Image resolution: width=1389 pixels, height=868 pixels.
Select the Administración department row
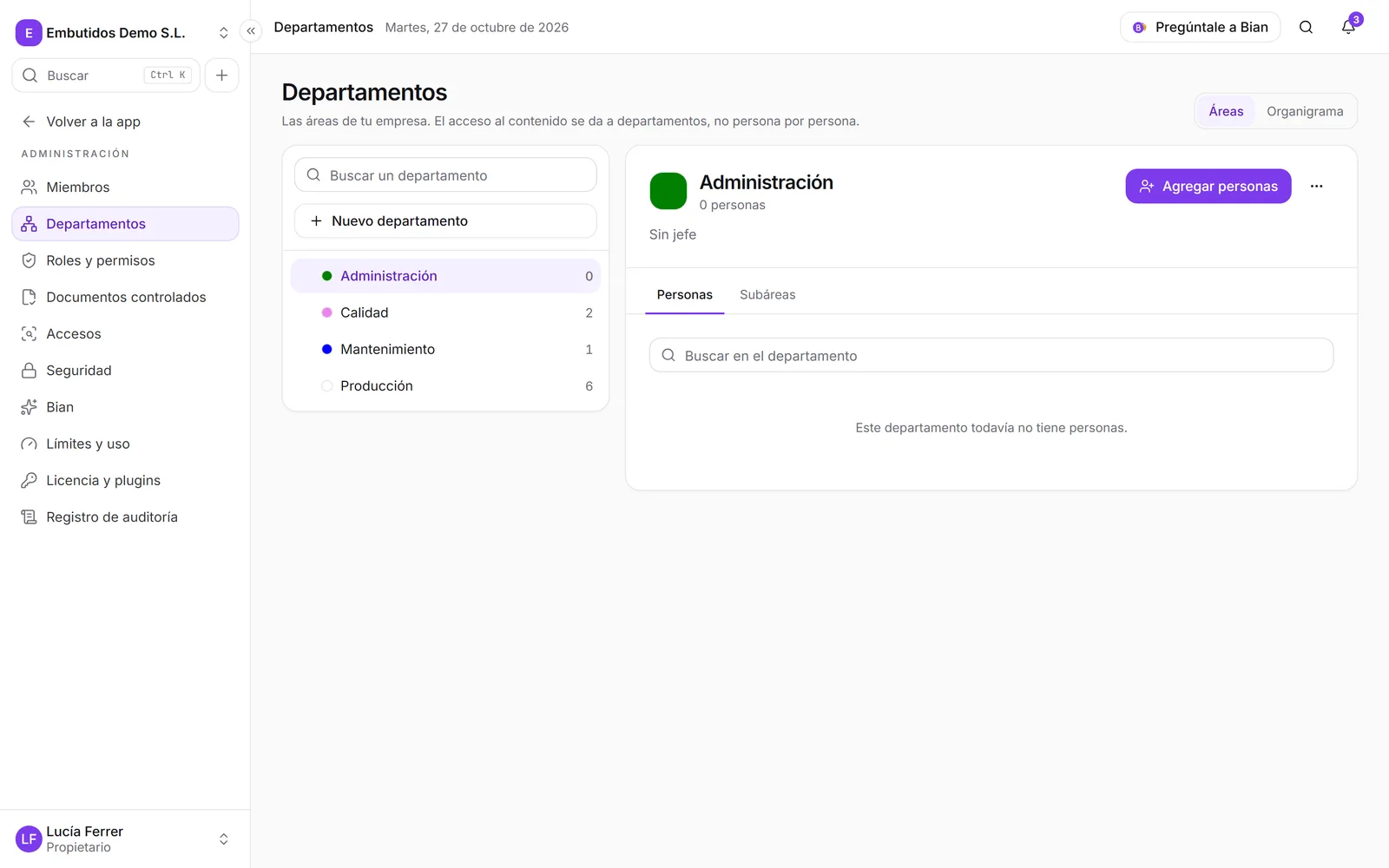pos(445,276)
